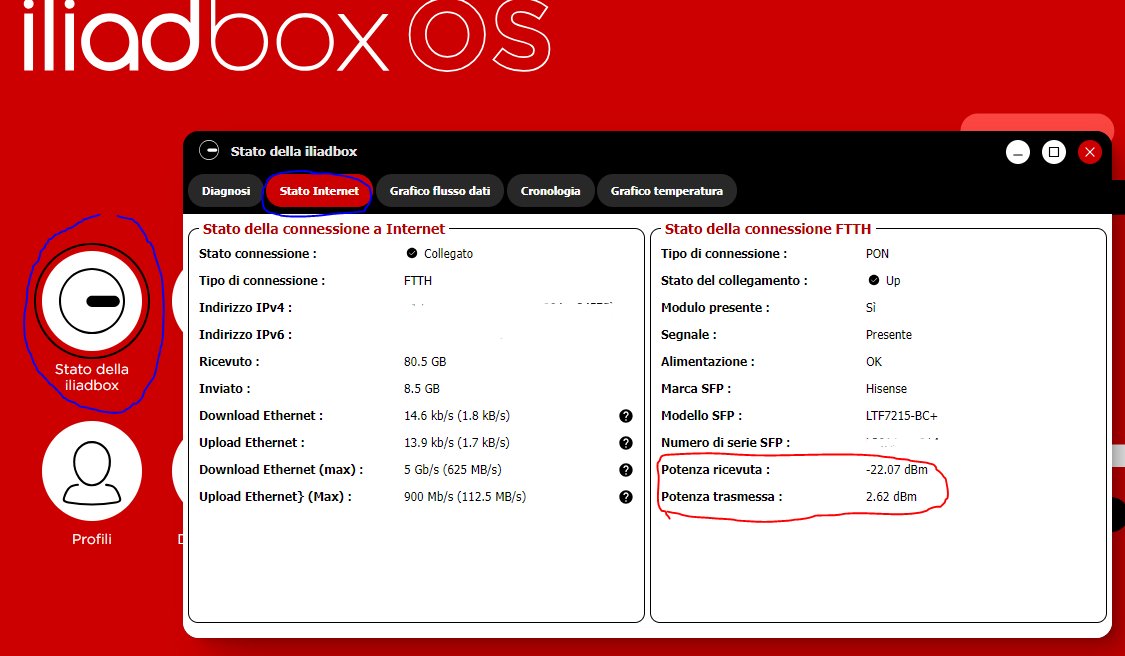Switch to the Diagnosi tab
Image resolution: width=1125 pixels, height=656 pixels.
click(226, 191)
